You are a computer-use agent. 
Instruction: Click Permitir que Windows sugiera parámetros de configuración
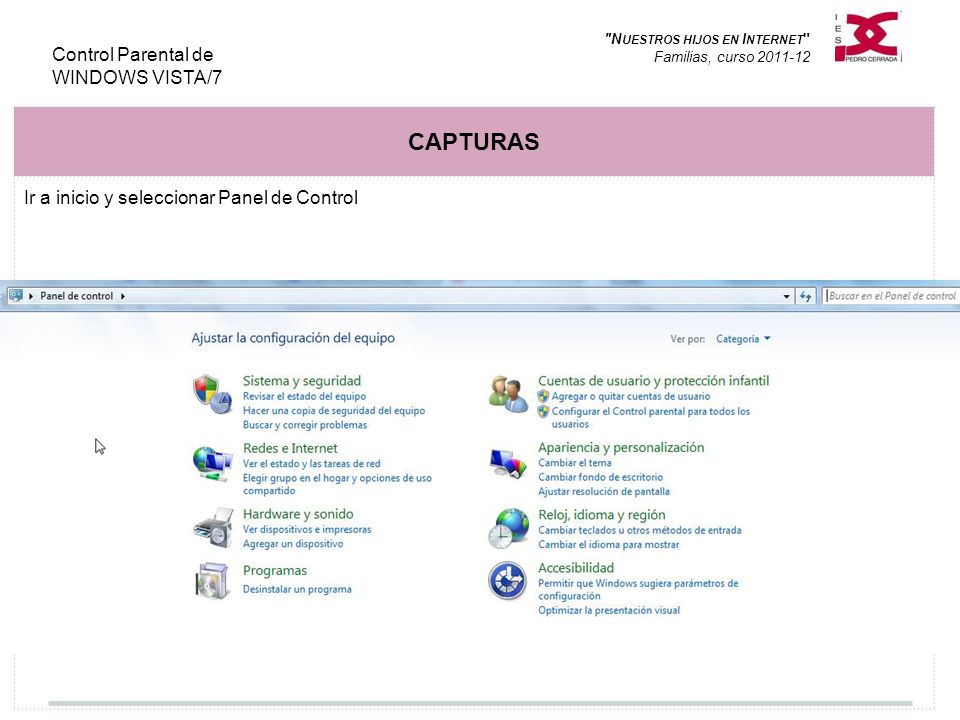(638, 590)
